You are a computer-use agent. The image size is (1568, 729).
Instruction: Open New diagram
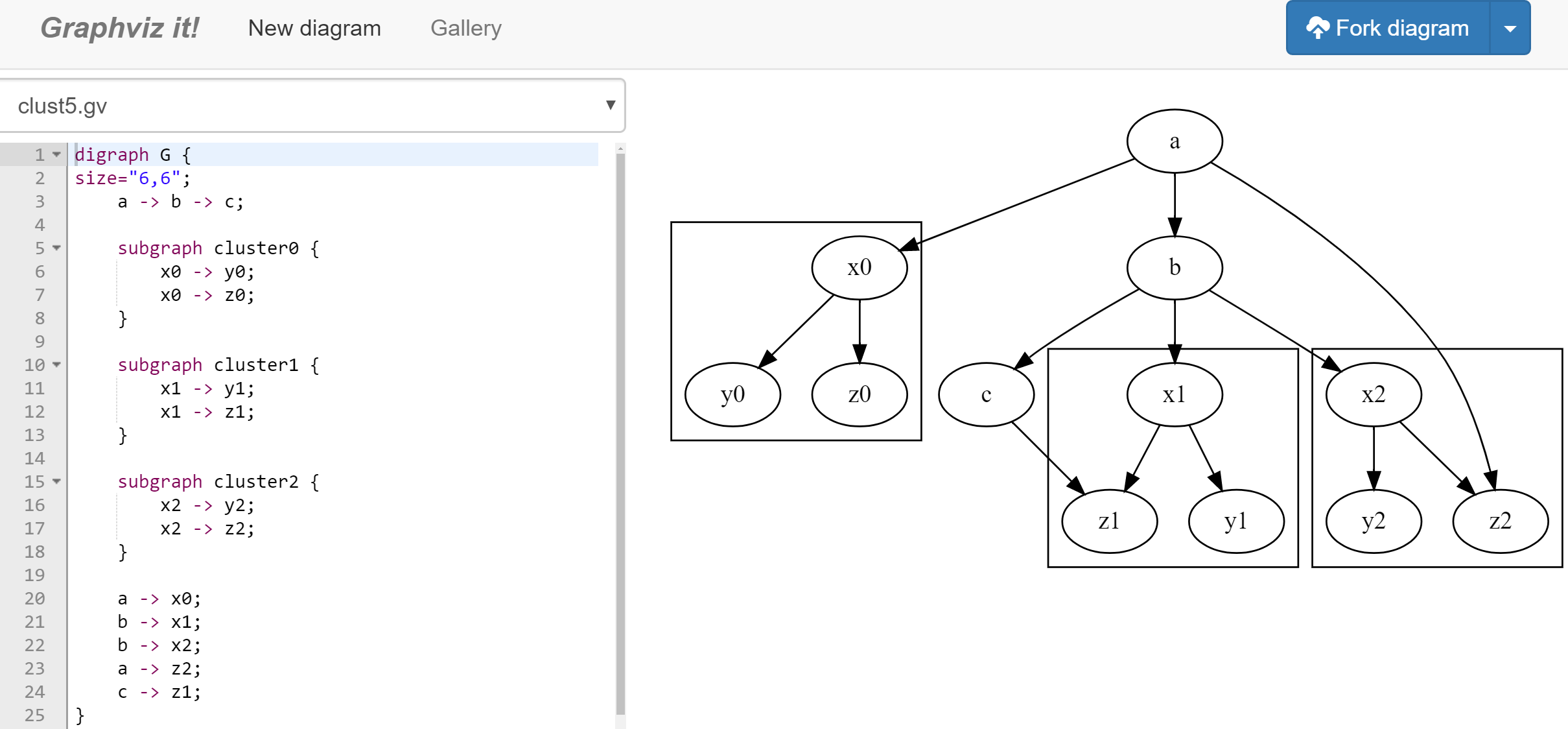click(x=315, y=27)
